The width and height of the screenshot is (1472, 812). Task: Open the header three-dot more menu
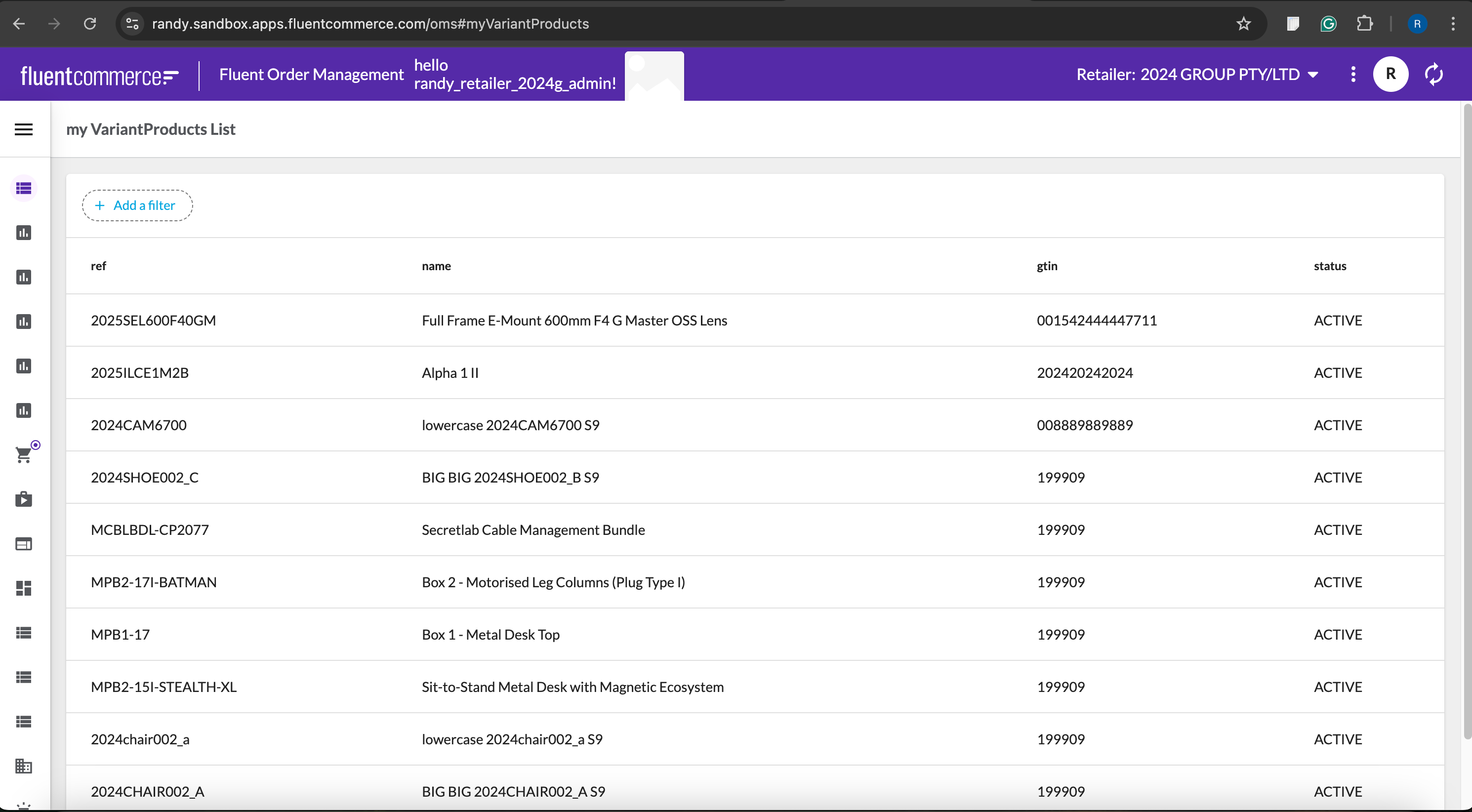pos(1352,74)
